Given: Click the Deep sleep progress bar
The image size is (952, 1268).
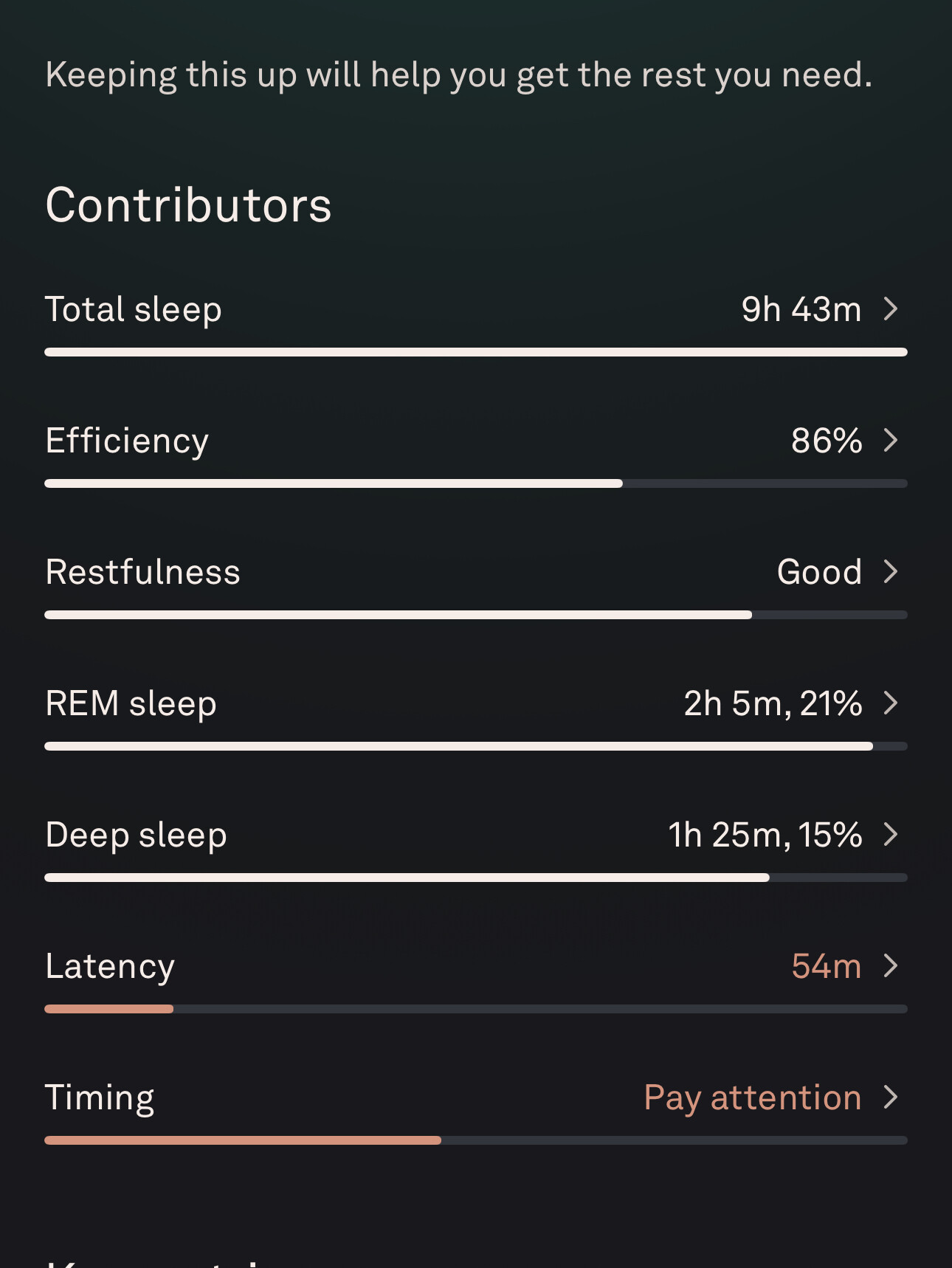Looking at the screenshot, I should click(476, 878).
